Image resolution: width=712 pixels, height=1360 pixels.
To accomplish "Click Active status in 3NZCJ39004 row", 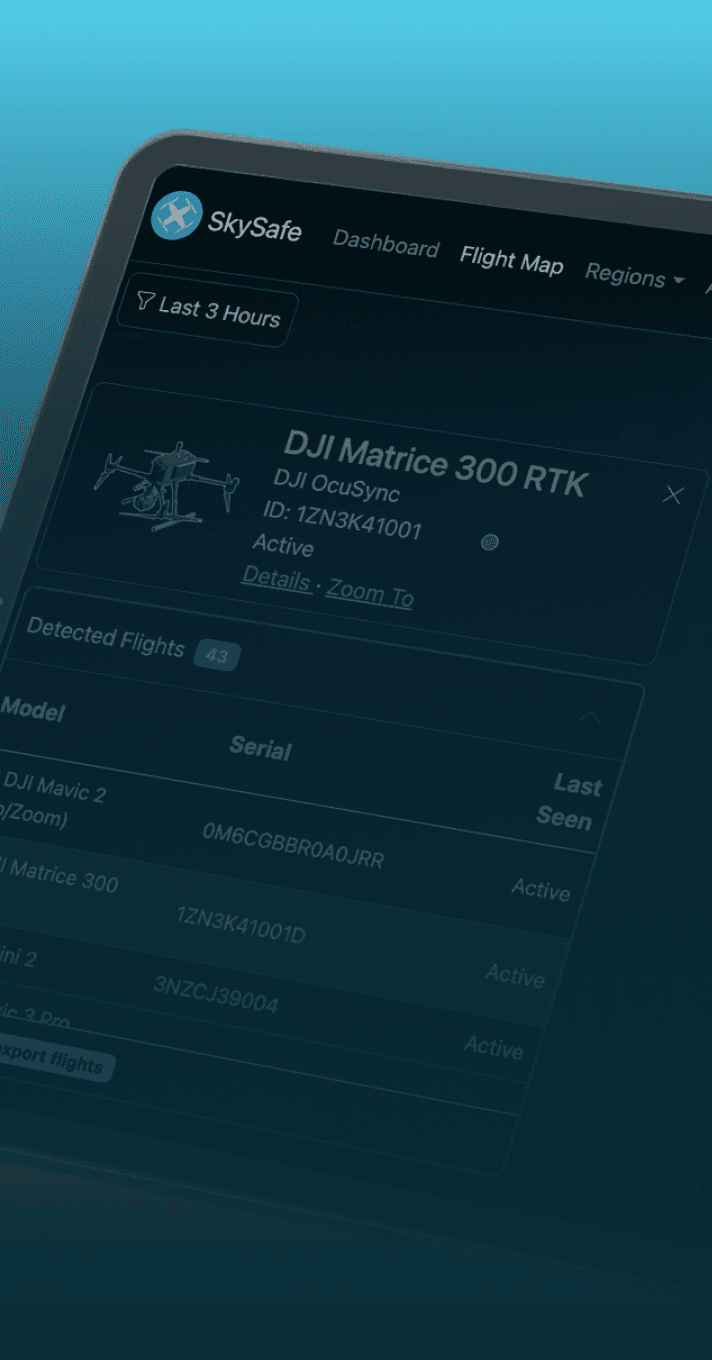I will pos(493,1046).
